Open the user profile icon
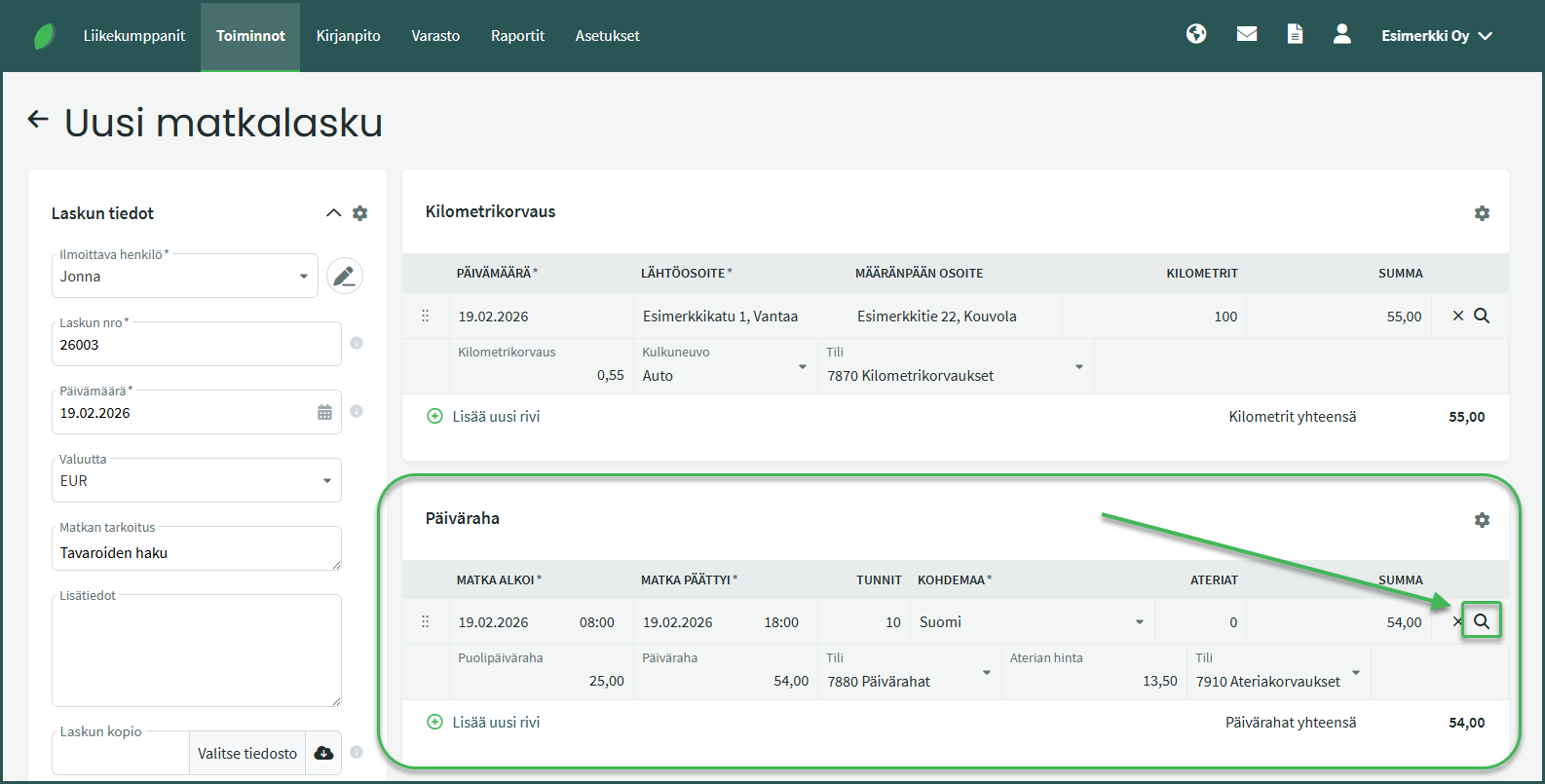1545x784 pixels. pyautogui.click(x=1341, y=34)
